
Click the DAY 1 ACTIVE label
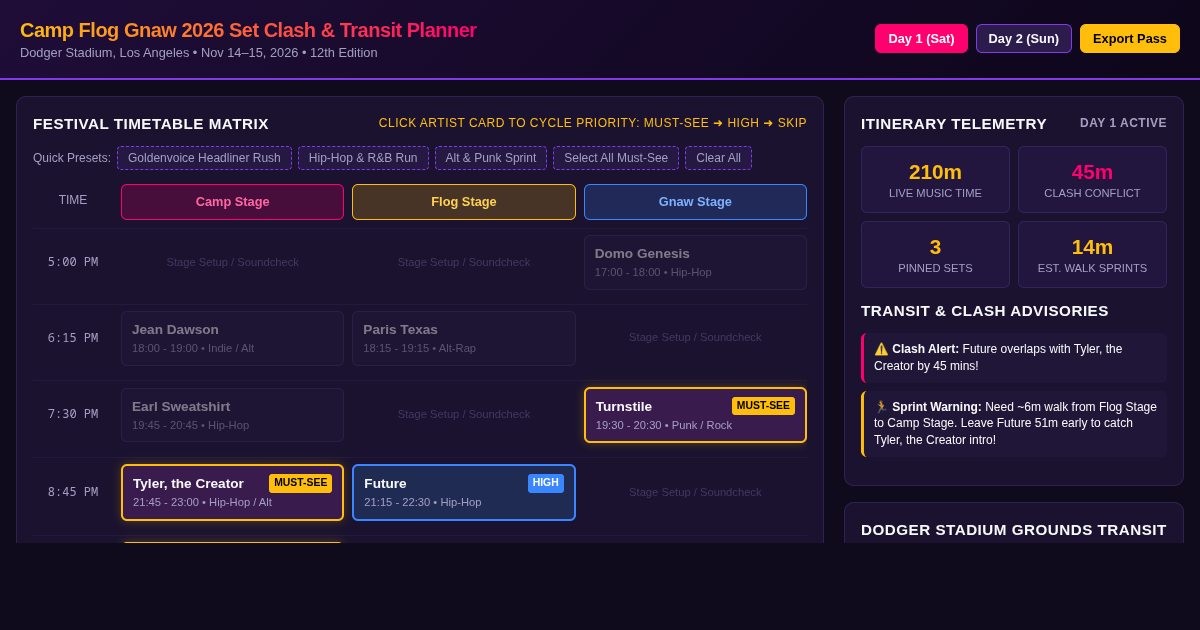pos(1123,123)
